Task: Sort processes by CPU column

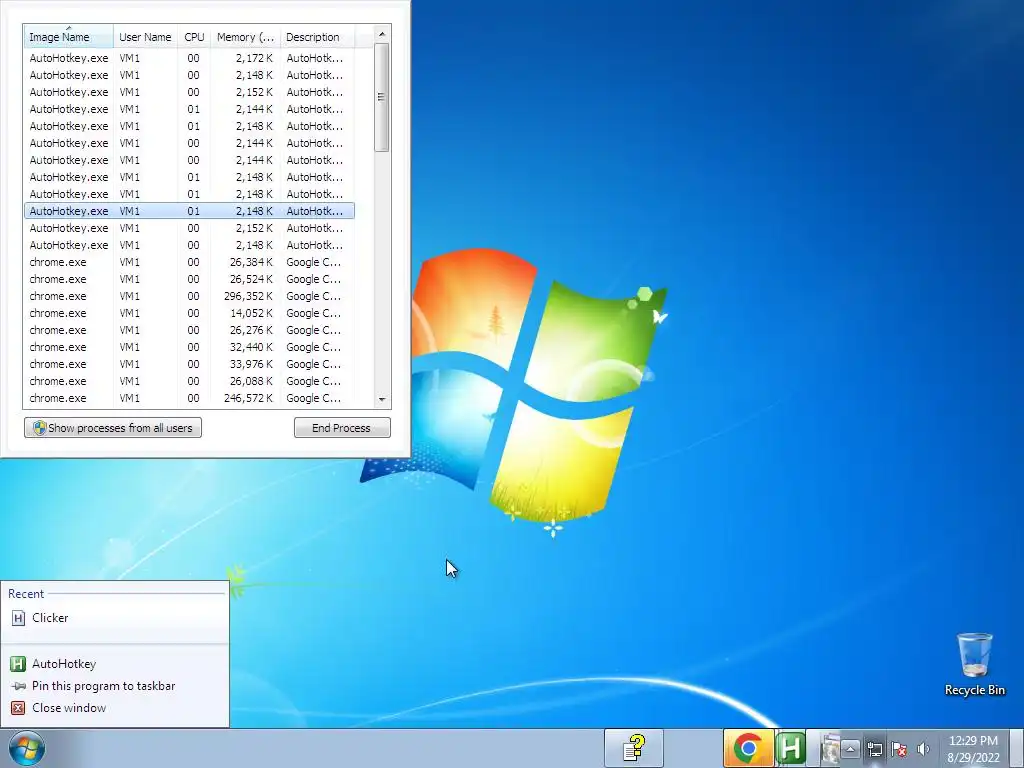Action: (x=194, y=37)
